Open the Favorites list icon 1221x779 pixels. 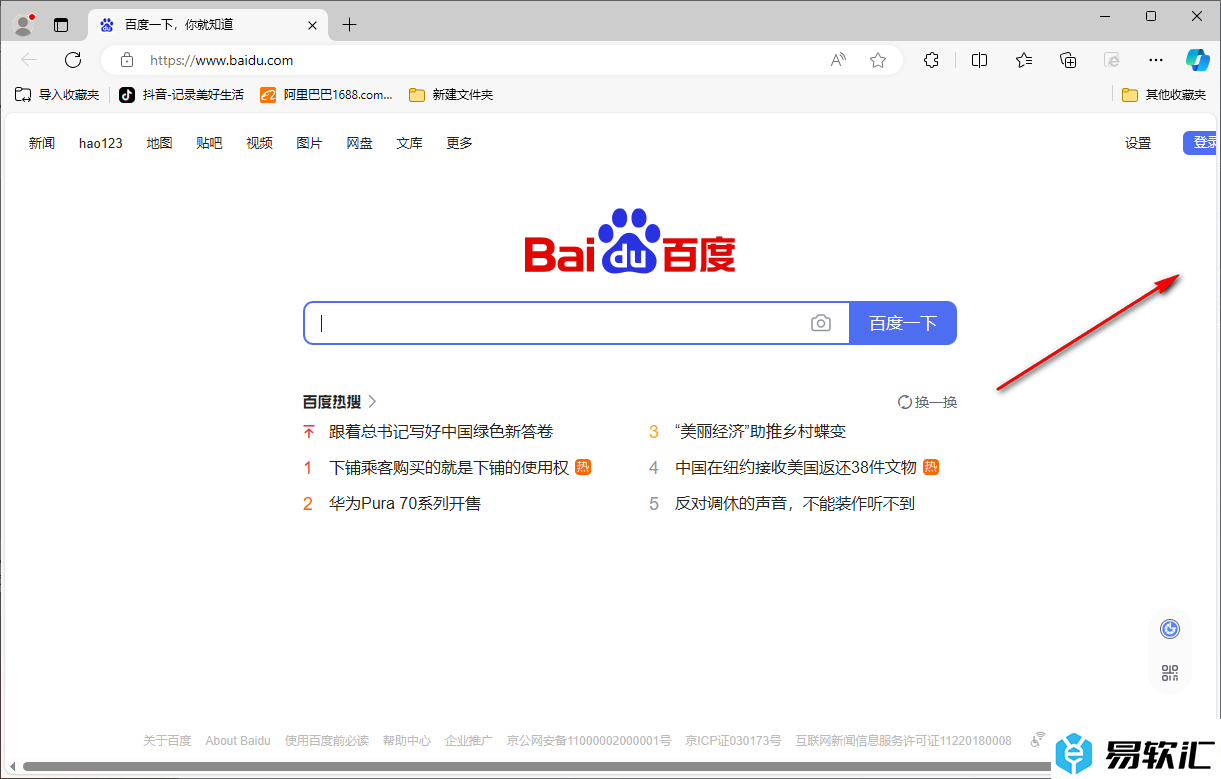(x=1024, y=60)
